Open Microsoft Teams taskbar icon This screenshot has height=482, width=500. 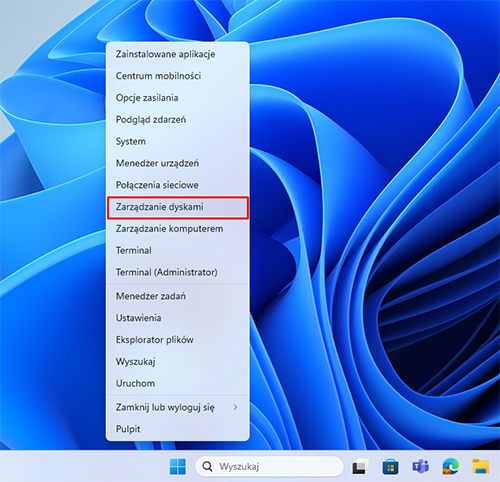pos(421,466)
